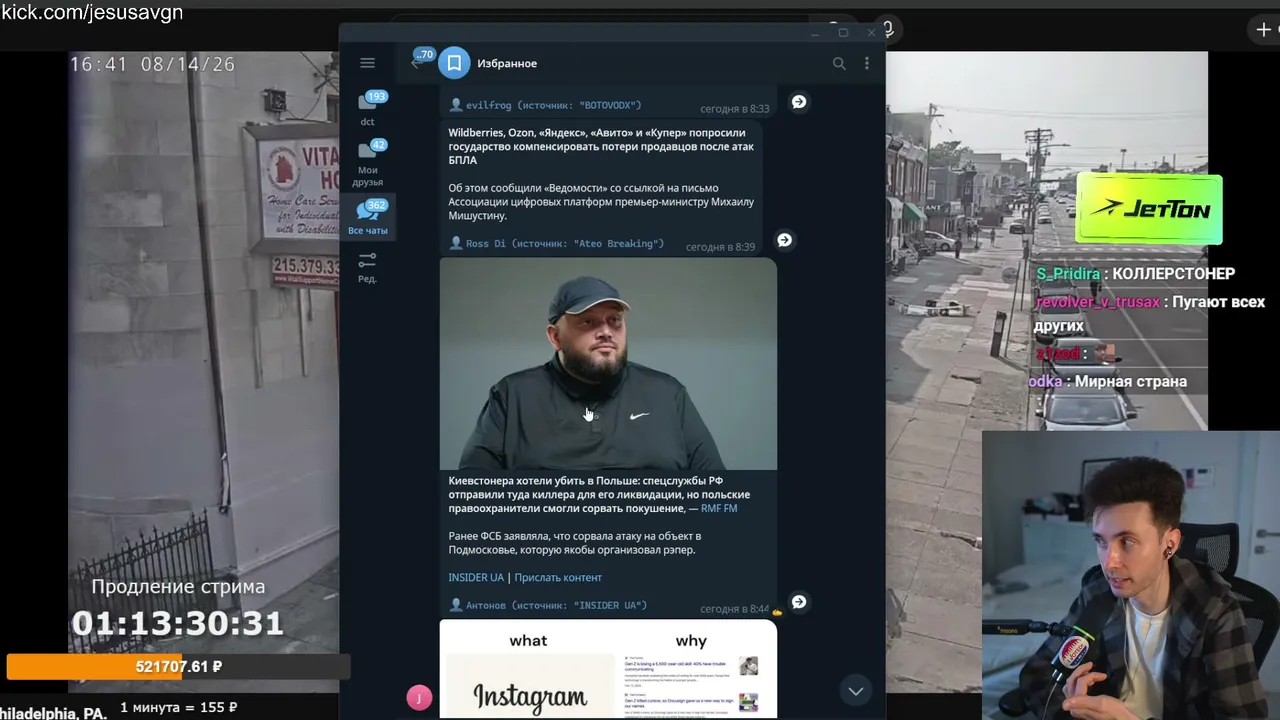The image size is (1280, 720).
Task: Click the Wildberries, Ozon message text
Action: click(601, 146)
